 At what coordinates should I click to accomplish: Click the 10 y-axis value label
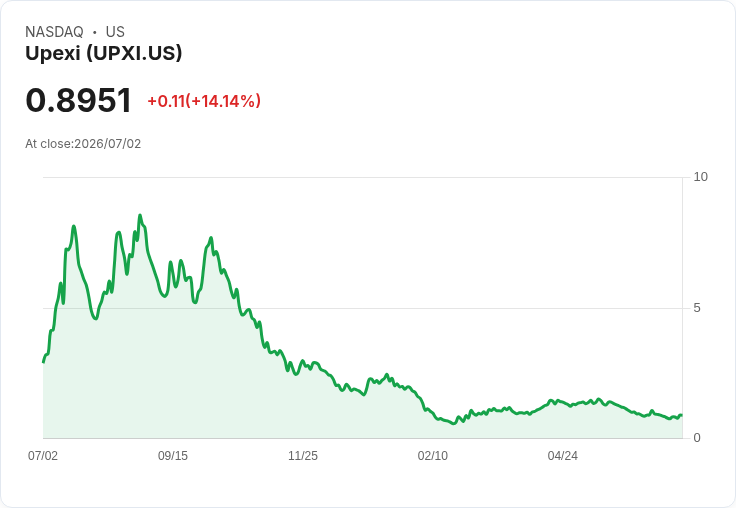(700, 177)
